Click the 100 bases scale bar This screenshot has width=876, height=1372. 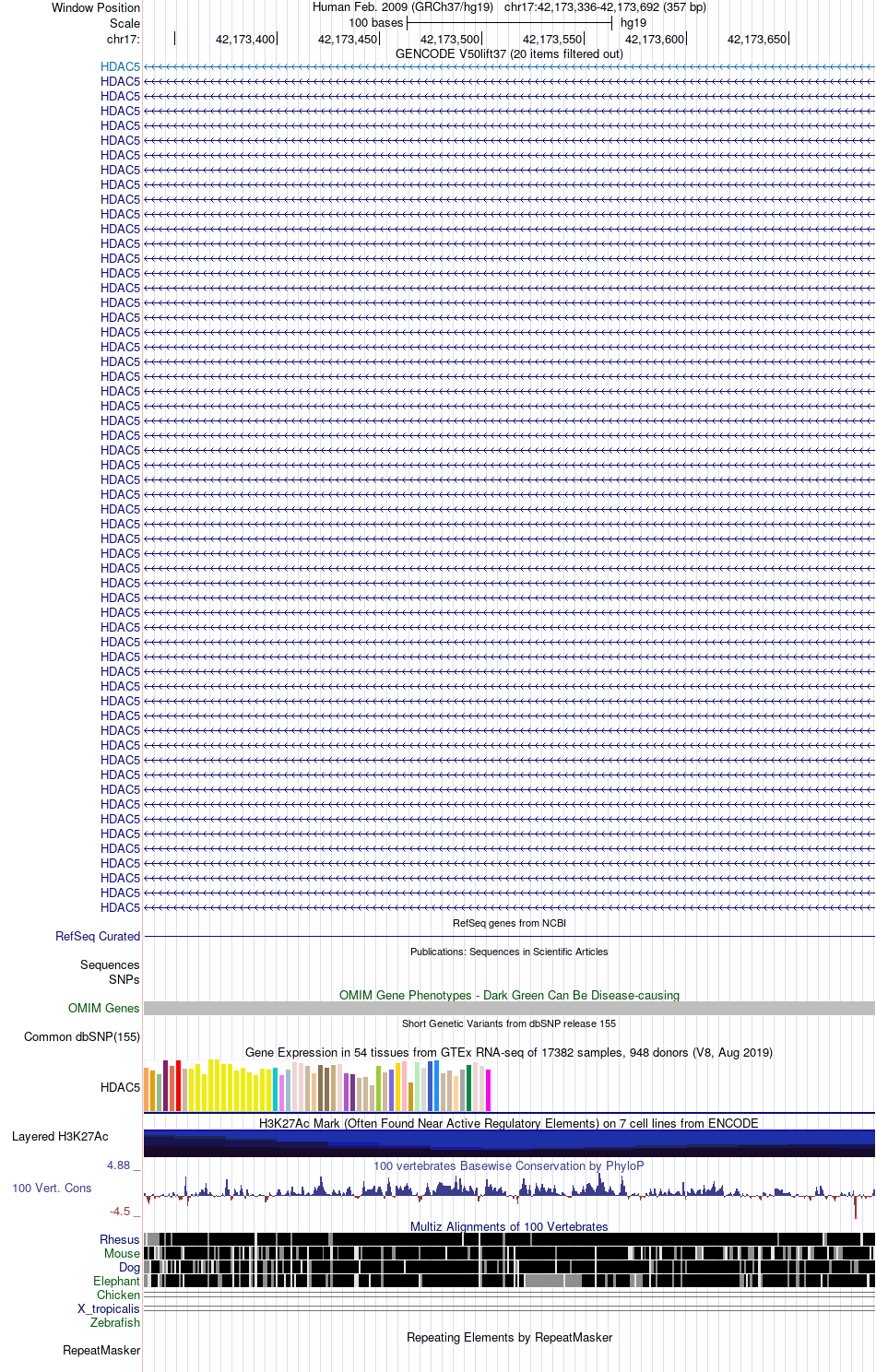pyautogui.click(x=509, y=22)
